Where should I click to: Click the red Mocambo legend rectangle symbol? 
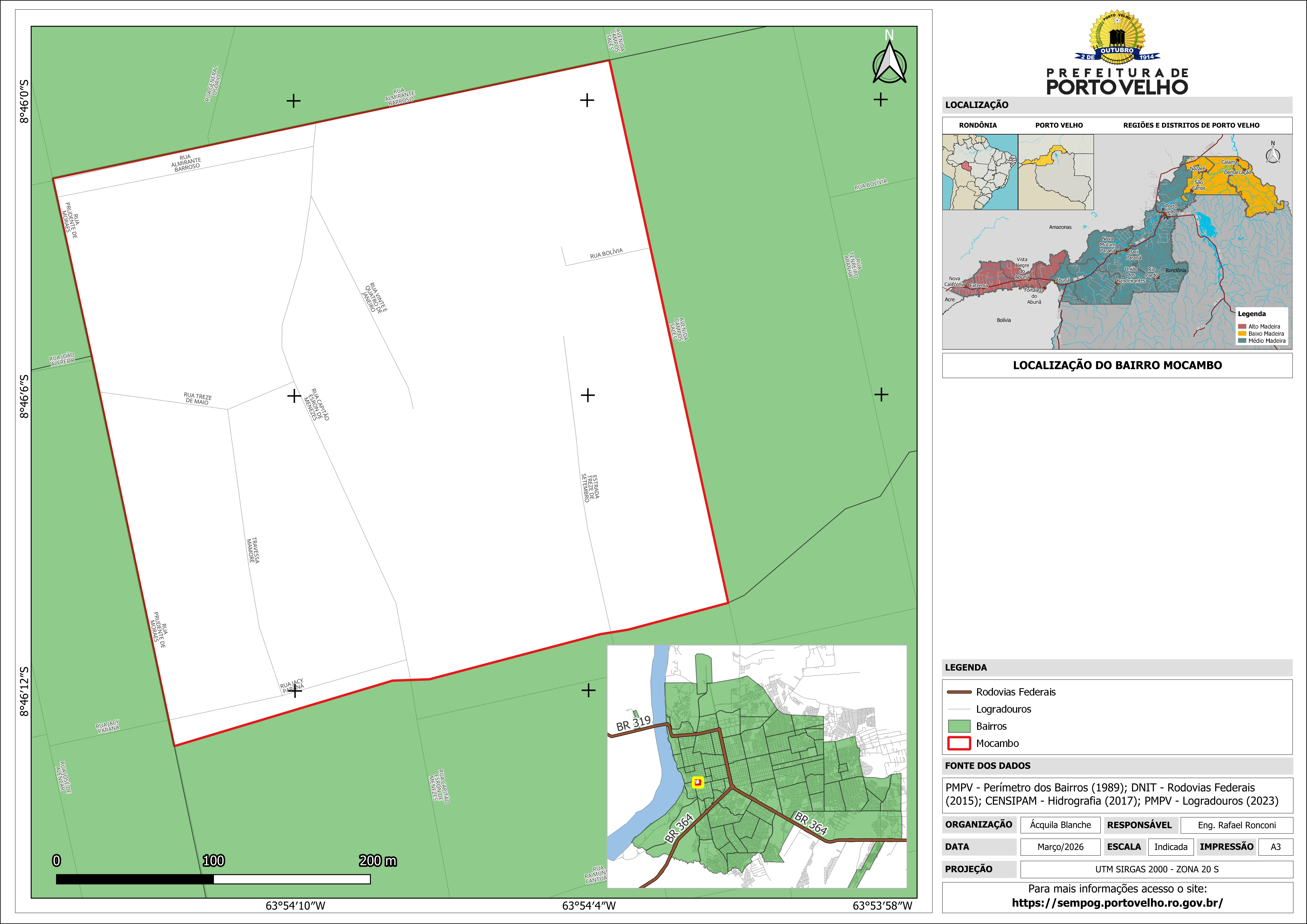959,744
